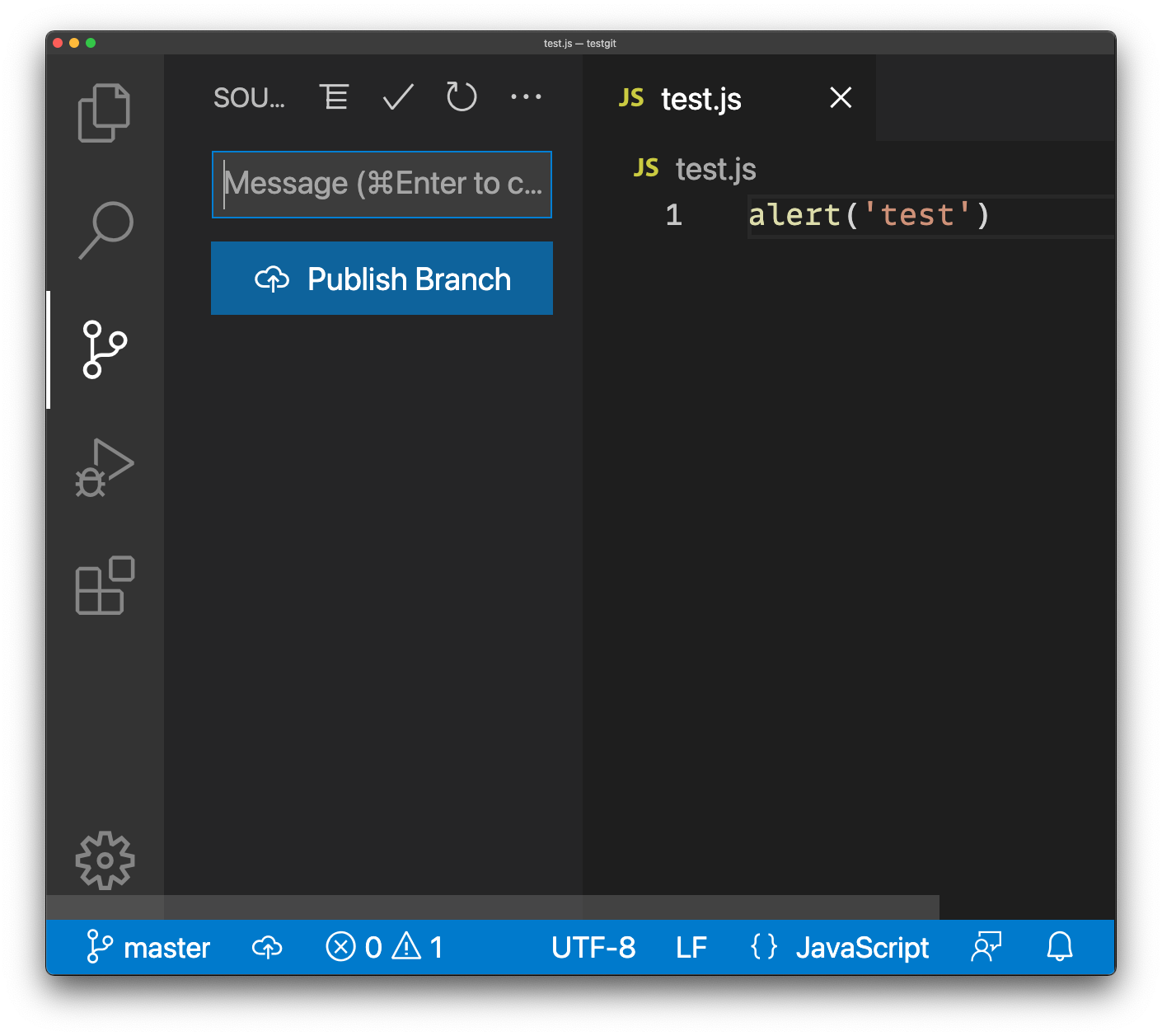The width and height of the screenshot is (1162, 1036).
Task: Open the Search view in activity bar
Action: pyautogui.click(x=105, y=230)
